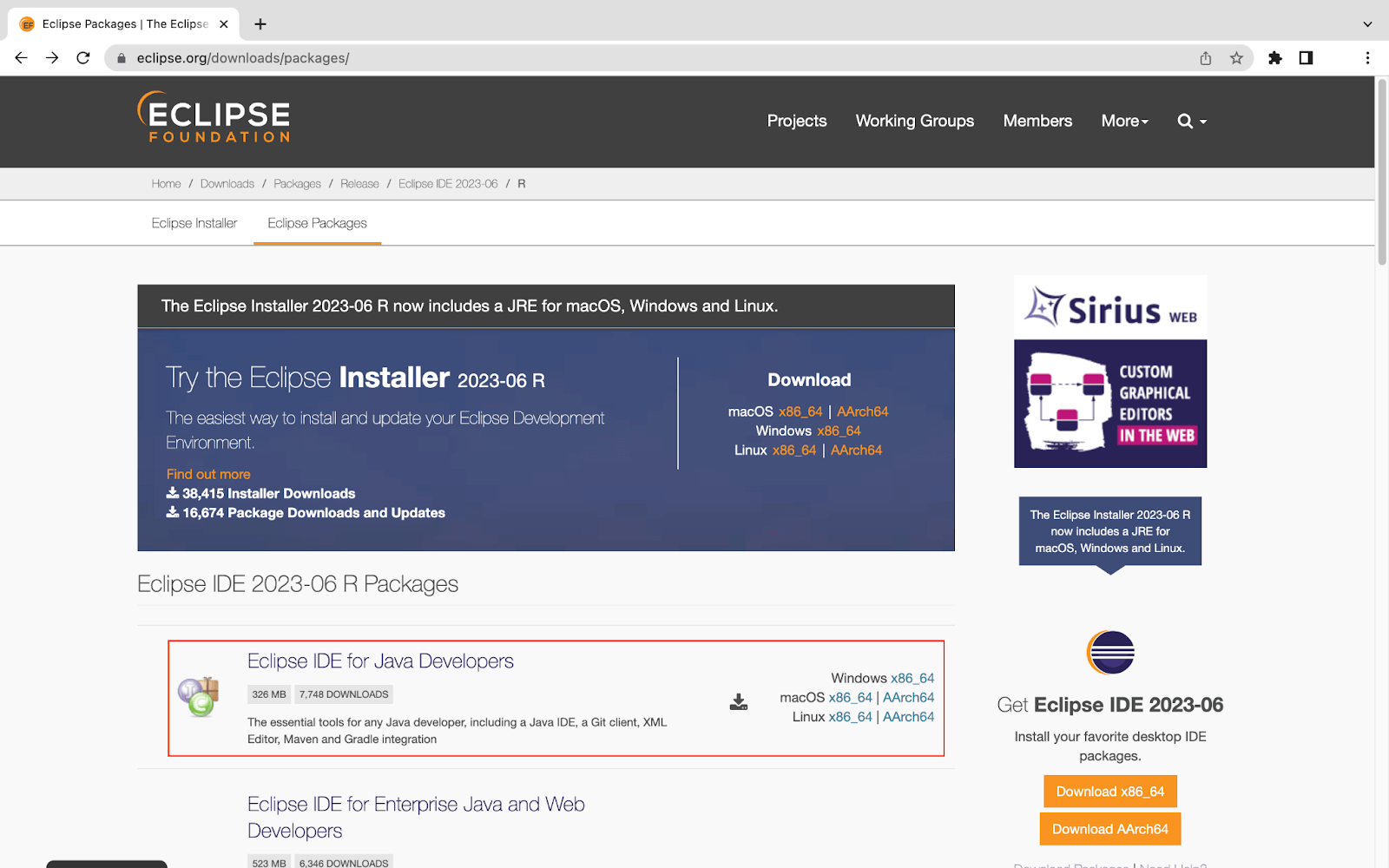Switch to the Eclipse Installer tab
1389x868 pixels.
[194, 223]
